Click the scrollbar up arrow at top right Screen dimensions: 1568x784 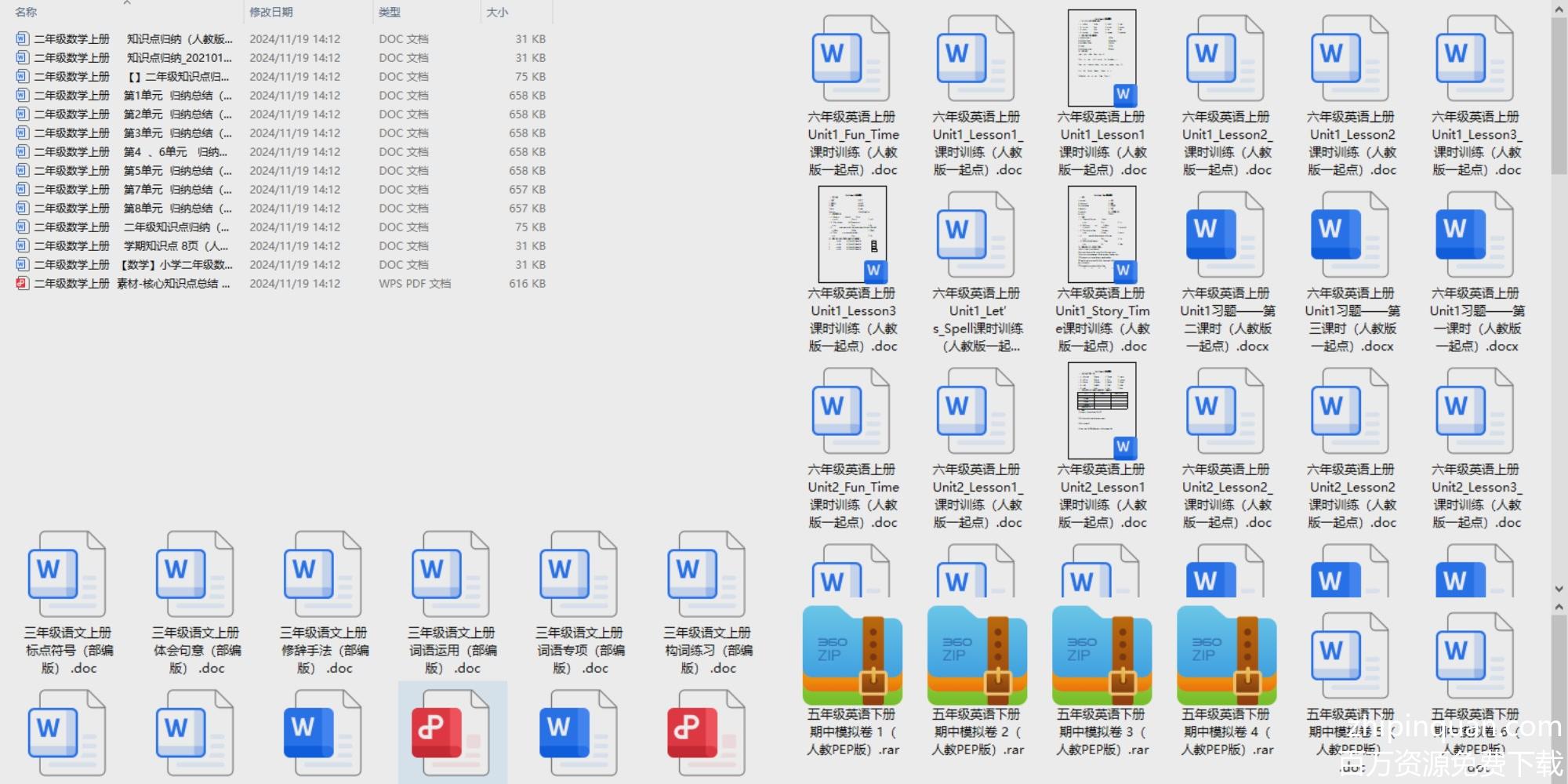click(1559, 9)
